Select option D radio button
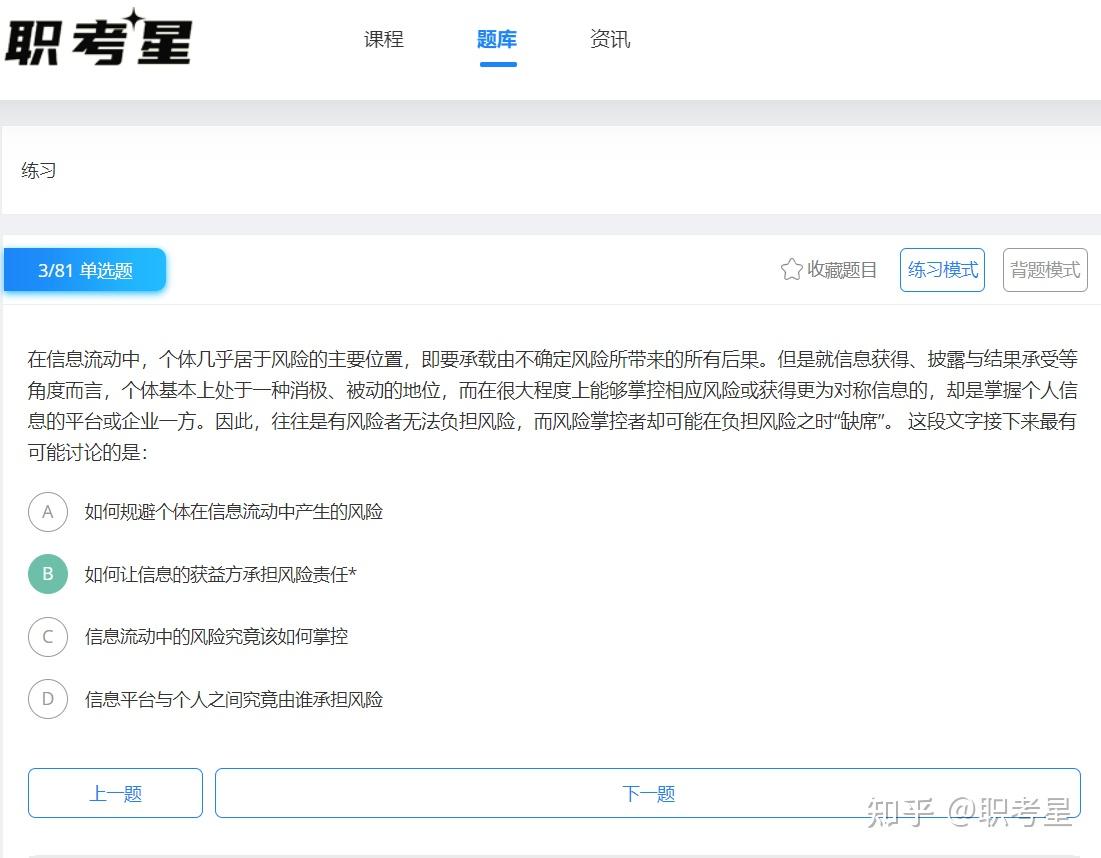Viewport: 1101px width, 858px height. (x=48, y=699)
